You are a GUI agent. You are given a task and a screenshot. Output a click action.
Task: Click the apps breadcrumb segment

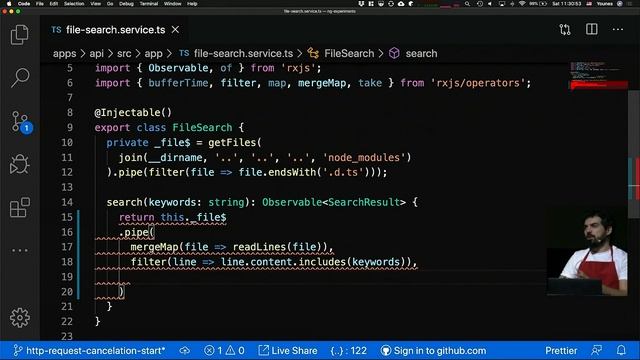[x=64, y=53]
